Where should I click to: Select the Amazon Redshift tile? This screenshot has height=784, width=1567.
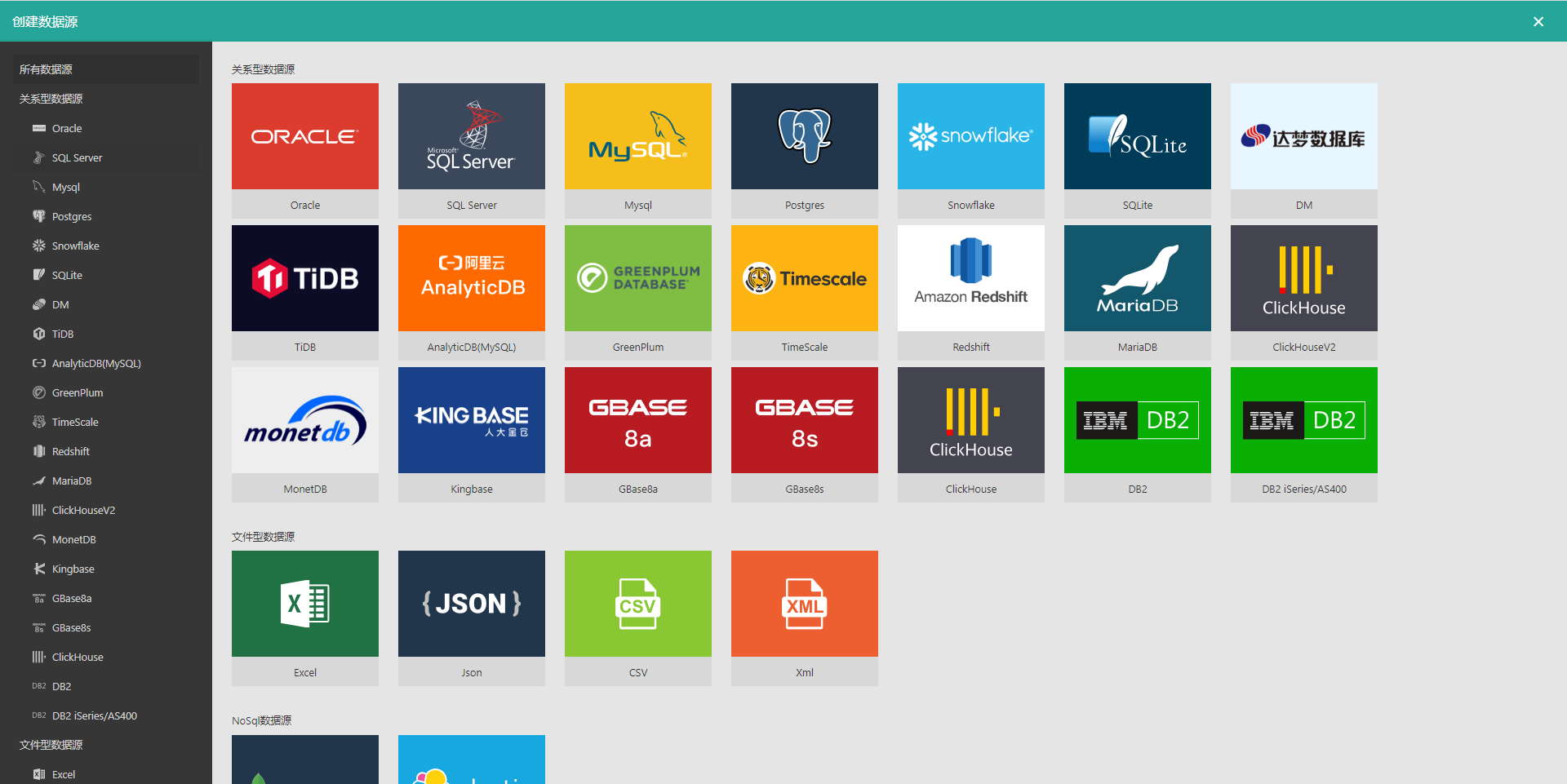[x=971, y=292]
